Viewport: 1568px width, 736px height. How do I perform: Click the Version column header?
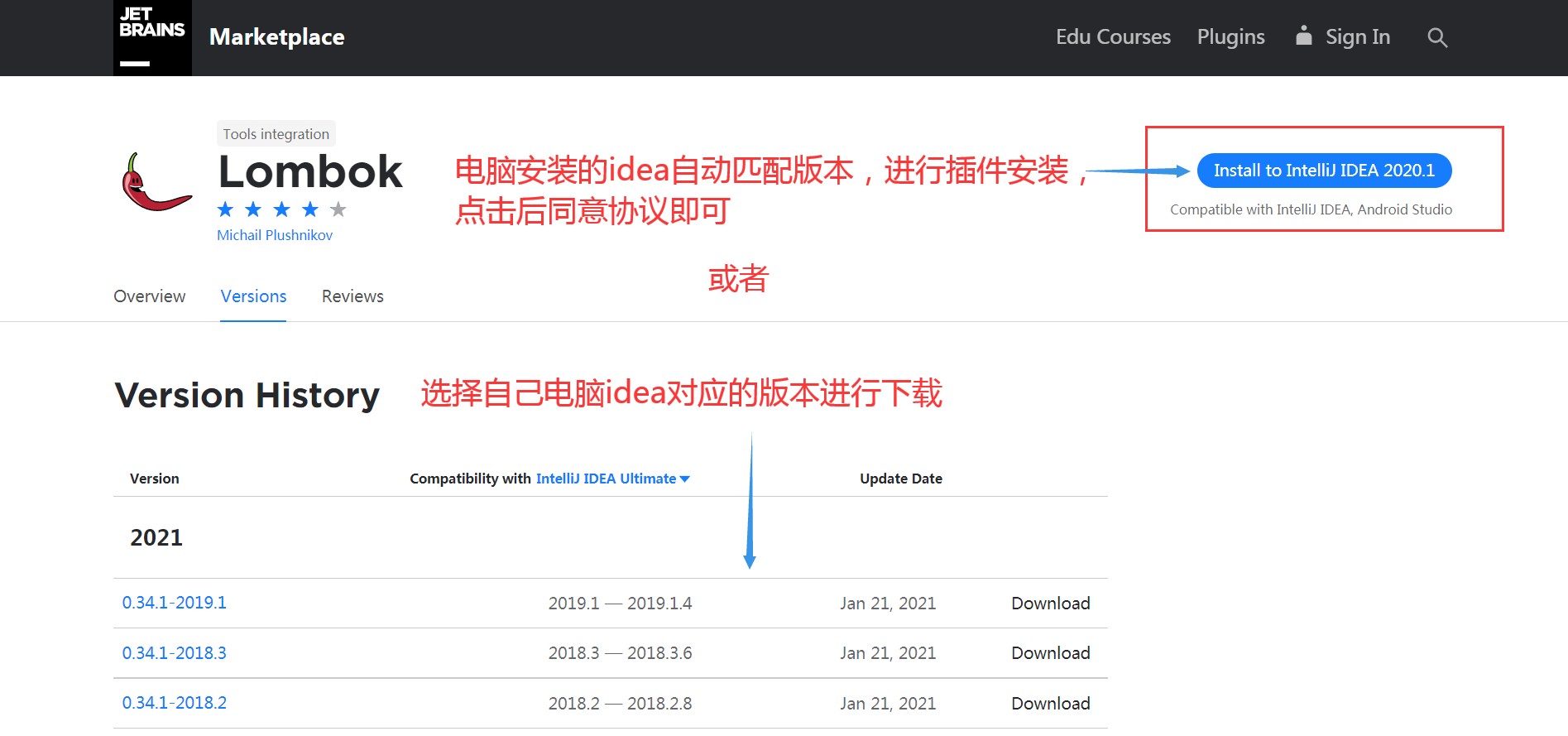pos(155,479)
